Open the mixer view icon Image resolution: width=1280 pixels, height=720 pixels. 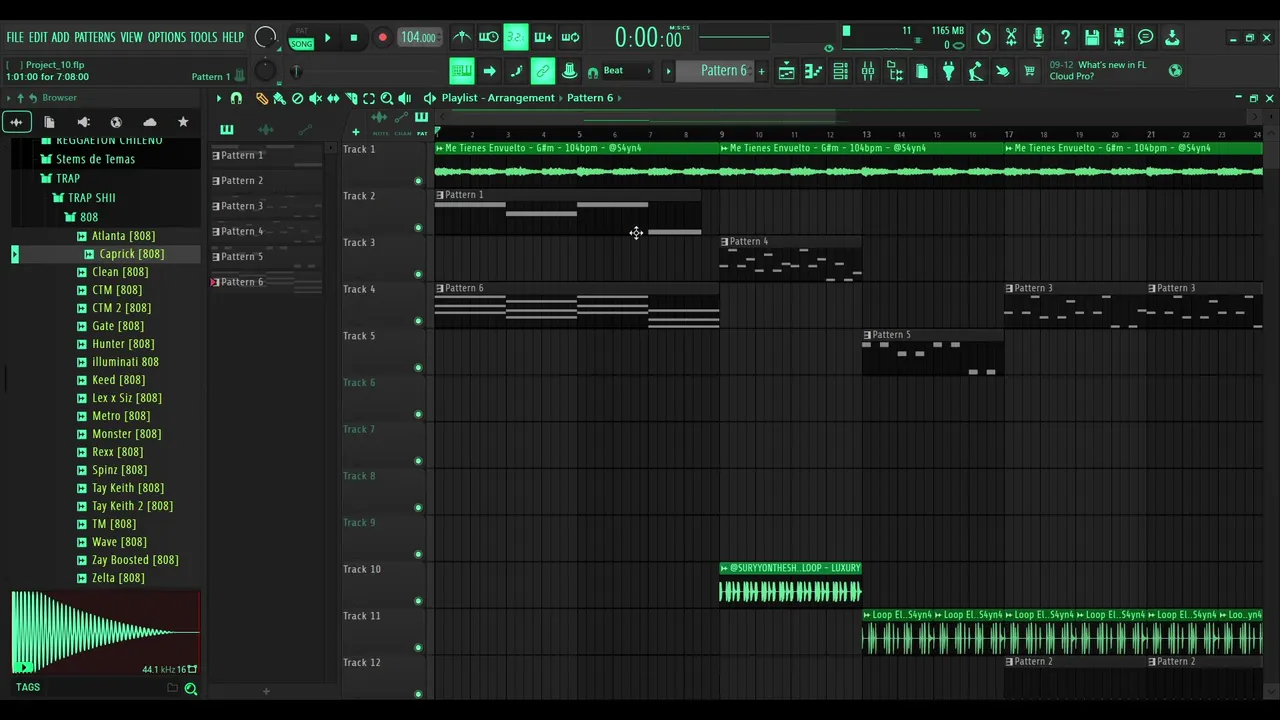868,71
